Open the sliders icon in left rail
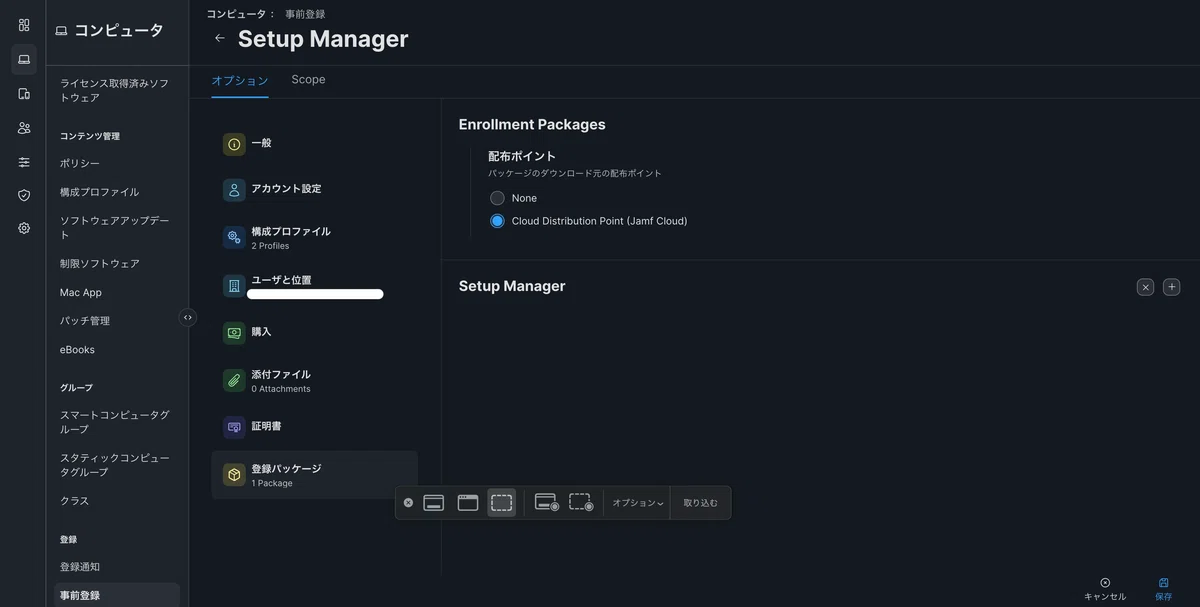 click(24, 162)
